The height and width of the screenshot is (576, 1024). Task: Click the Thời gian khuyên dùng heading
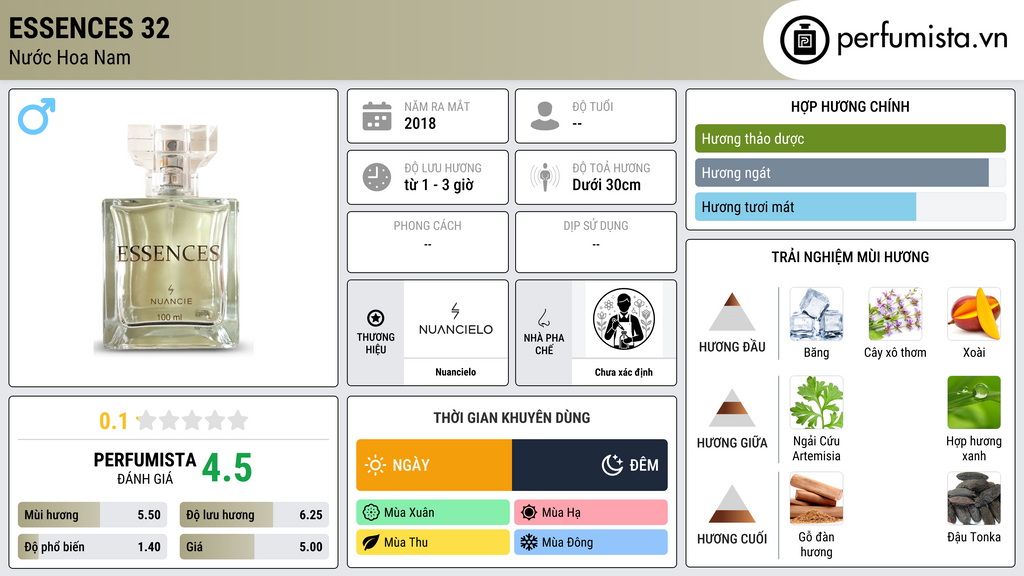(x=512, y=418)
